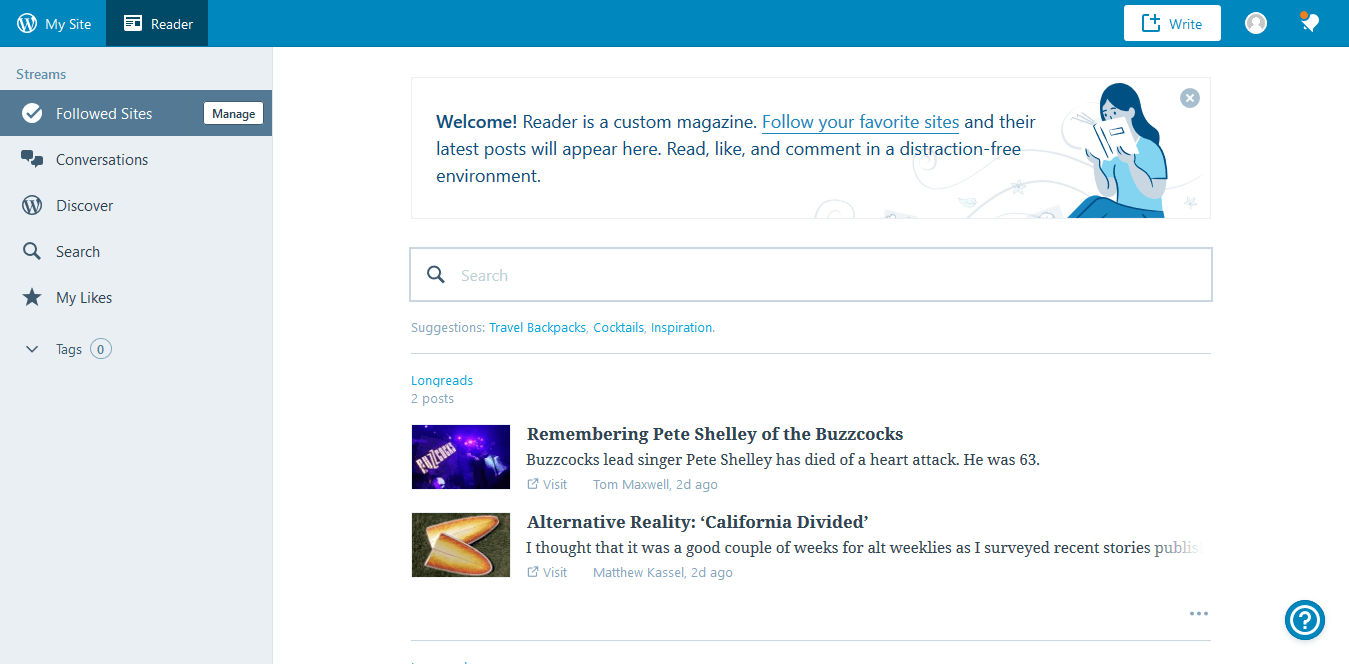Click the Tags label in sidebar
Viewport: 1349px width, 664px height.
click(x=69, y=349)
